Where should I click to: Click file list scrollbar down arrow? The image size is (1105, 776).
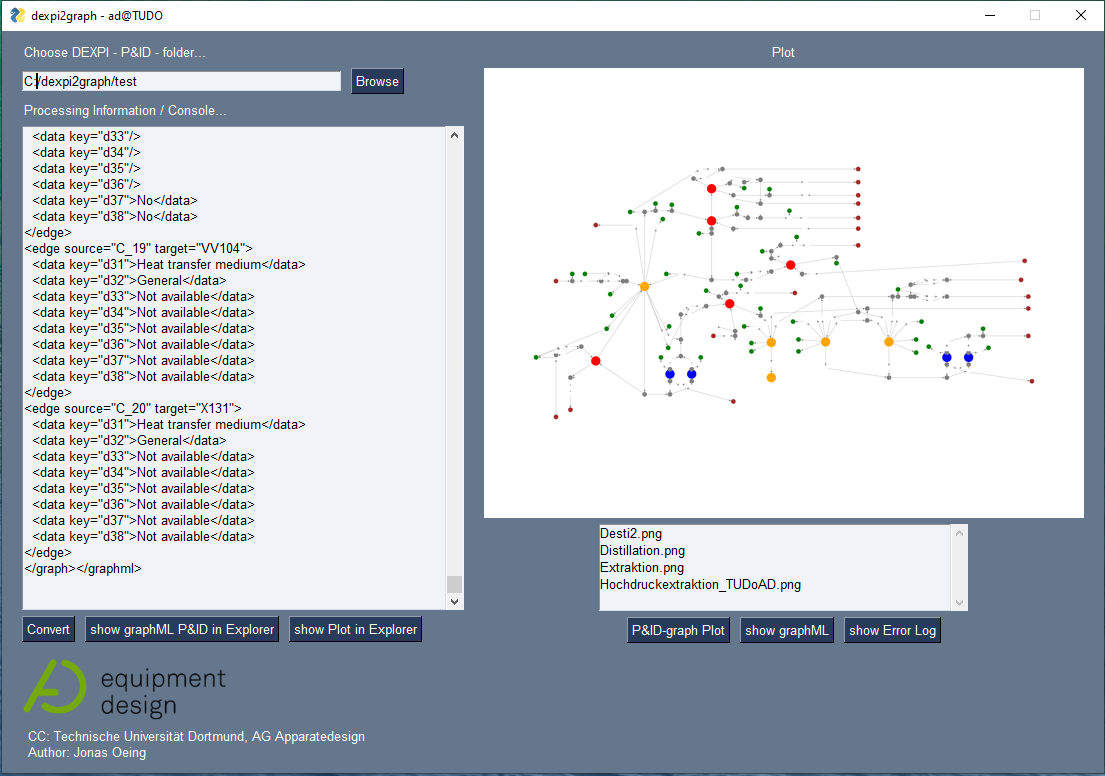point(959,603)
